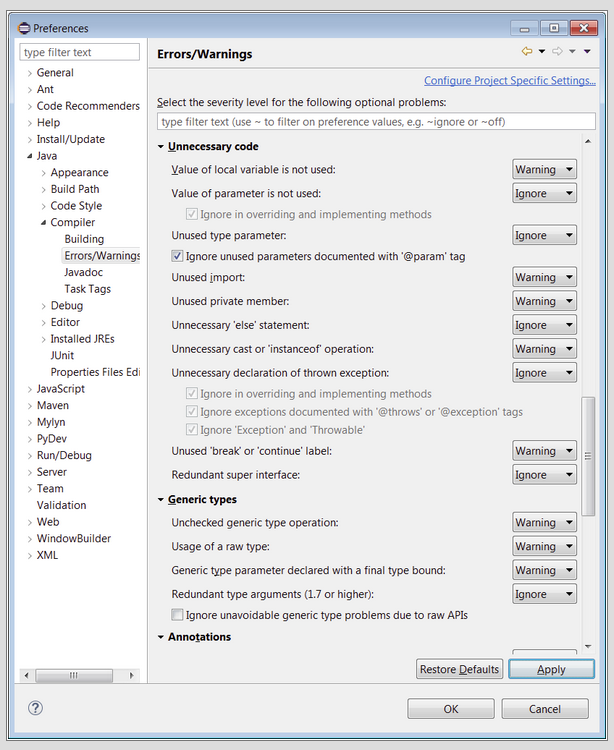
Task: Click the Restore Defaults button
Action: (x=459, y=669)
